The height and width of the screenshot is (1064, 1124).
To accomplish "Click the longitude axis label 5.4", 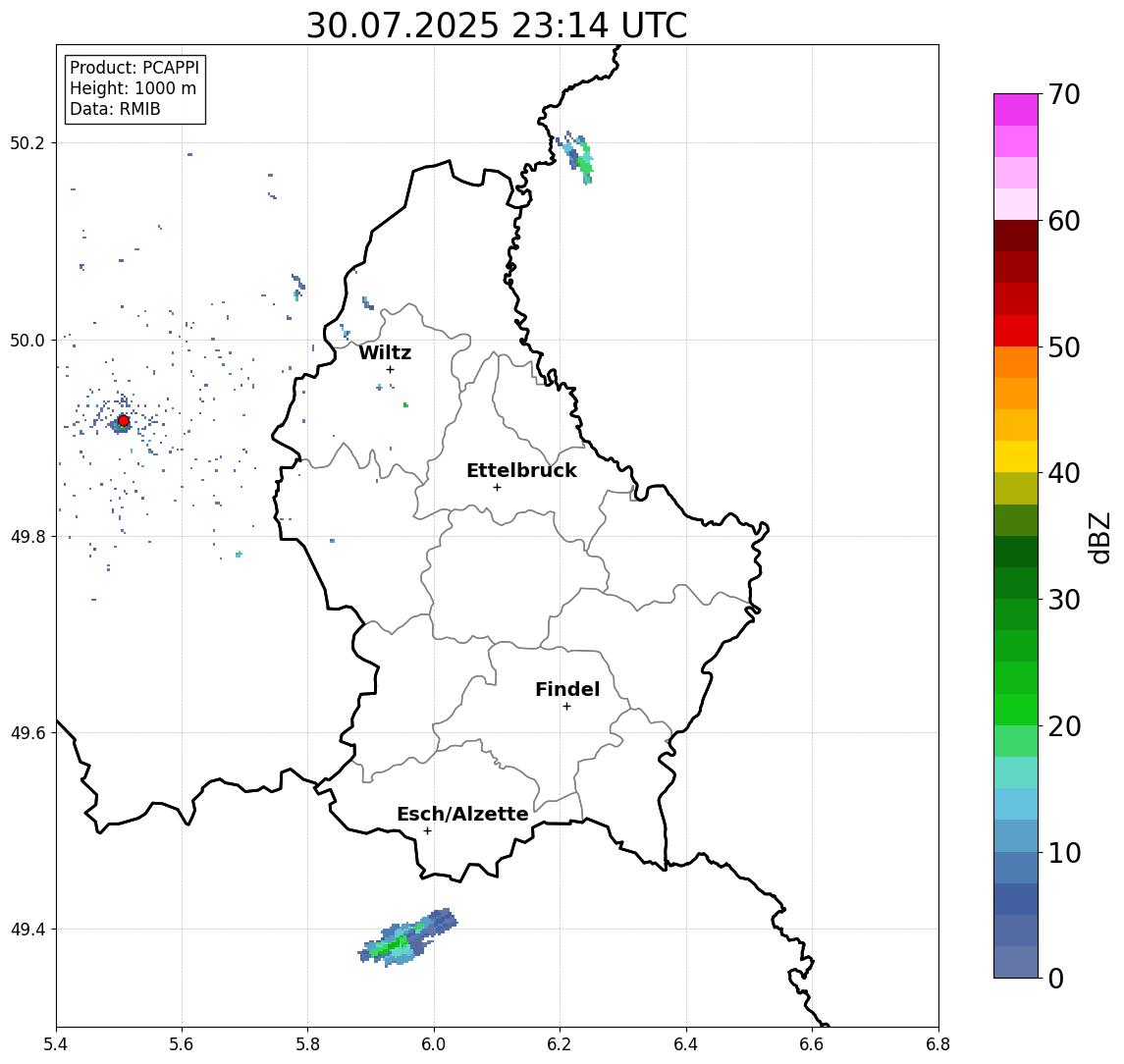I will click(56, 1044).
